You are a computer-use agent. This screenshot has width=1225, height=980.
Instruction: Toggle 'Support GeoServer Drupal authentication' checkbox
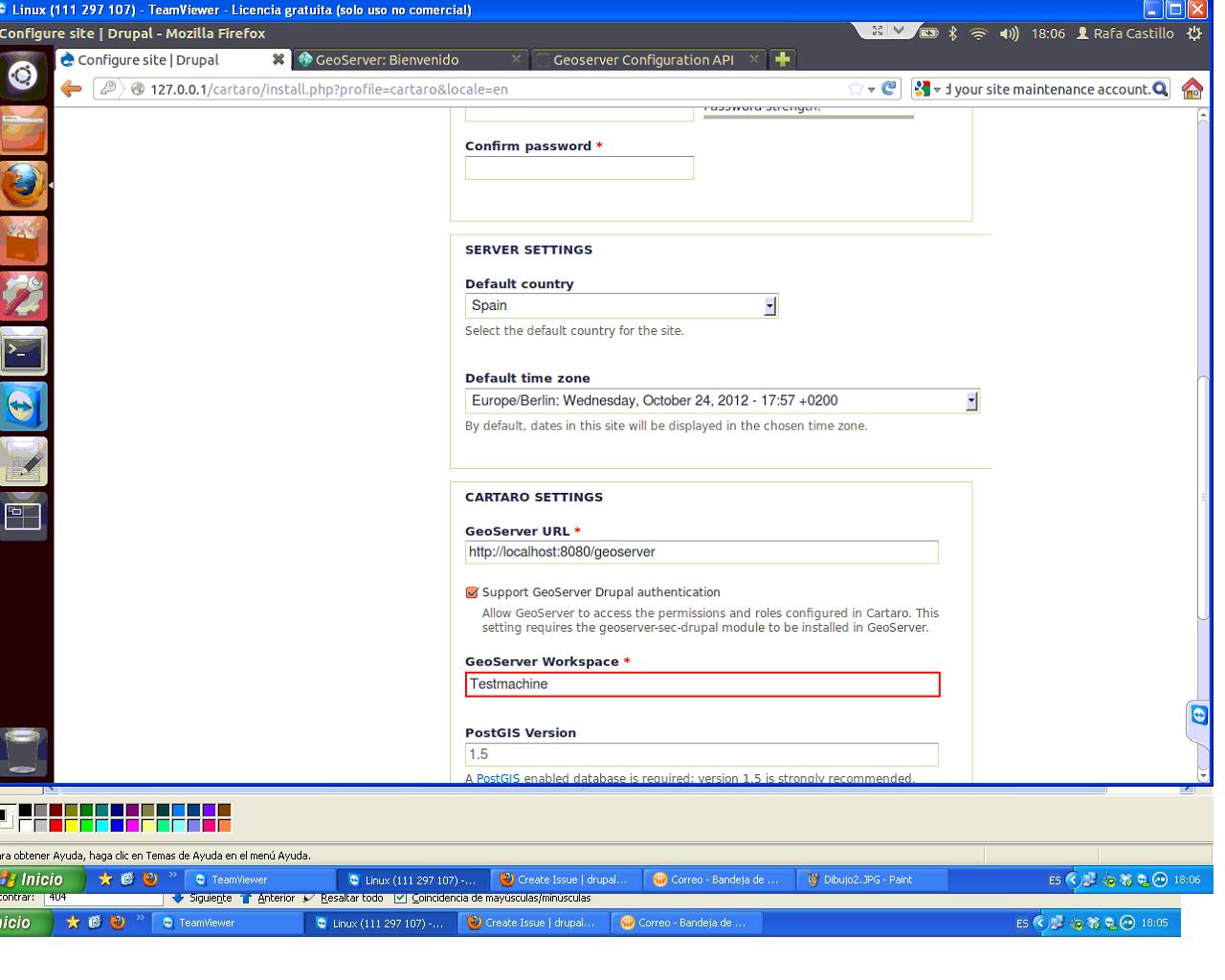point(472,592)
